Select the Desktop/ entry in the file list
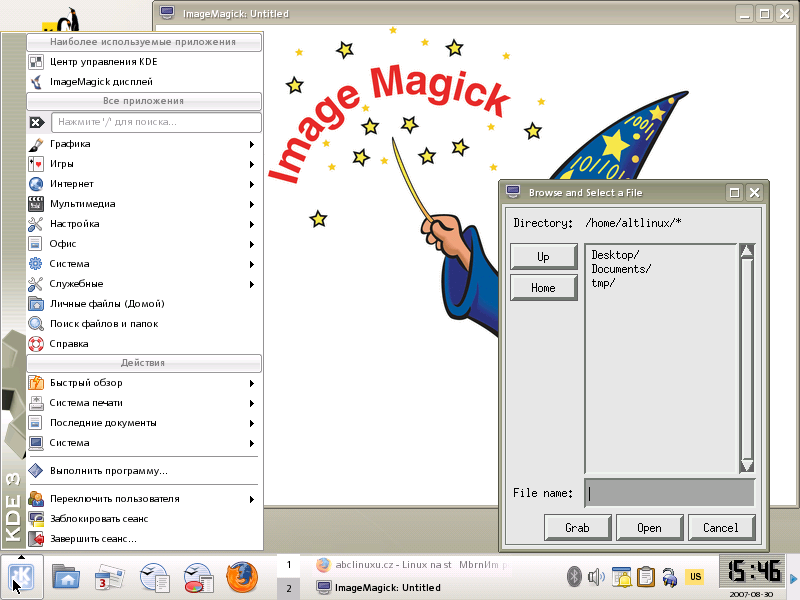Screen dimensions: 800x600 [615, 255]
